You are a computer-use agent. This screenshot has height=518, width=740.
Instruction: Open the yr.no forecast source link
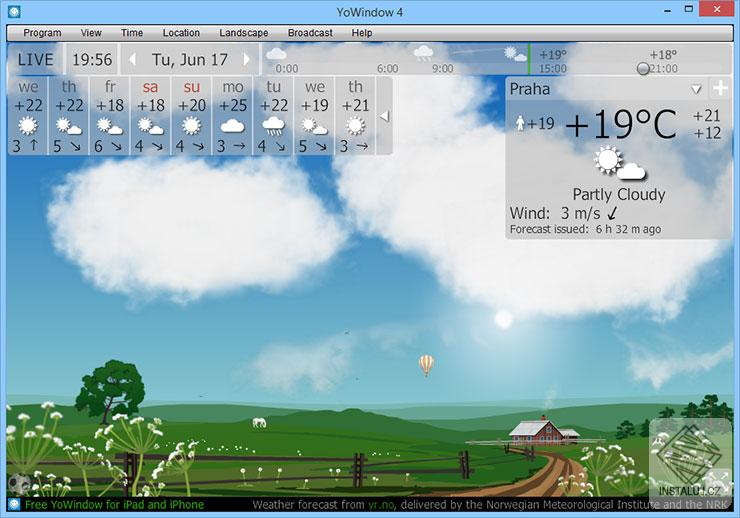pos(382,505)
